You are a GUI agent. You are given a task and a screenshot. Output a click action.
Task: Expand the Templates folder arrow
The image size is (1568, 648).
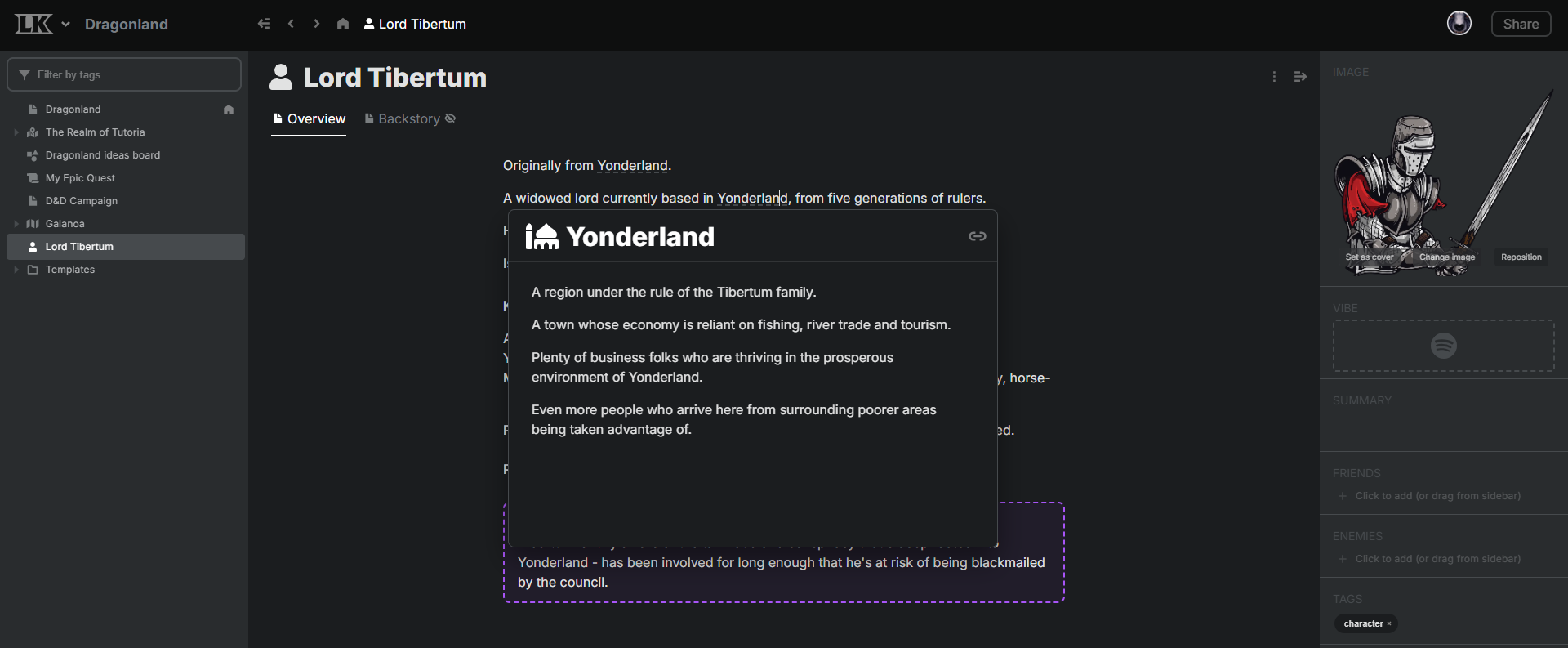[16, 270]
